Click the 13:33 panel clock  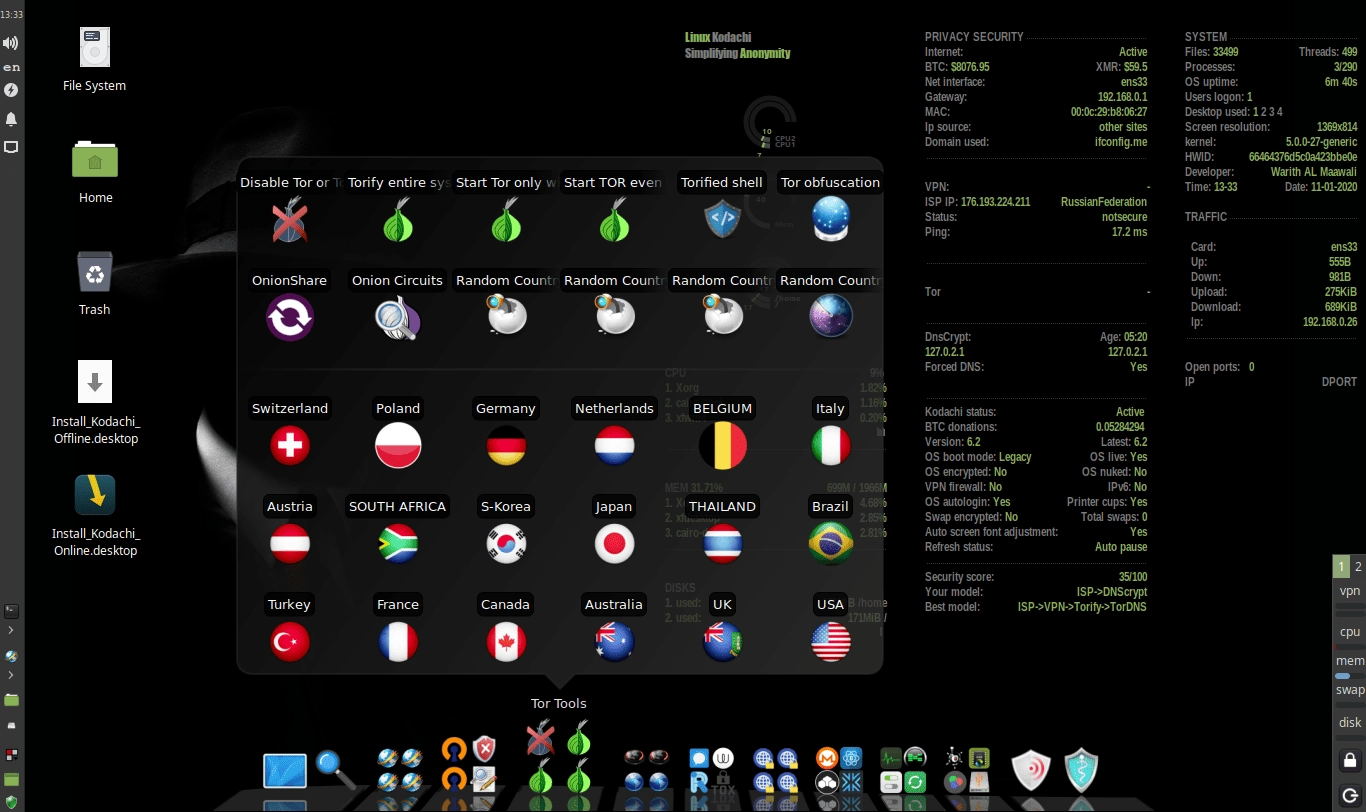point(11,15)
